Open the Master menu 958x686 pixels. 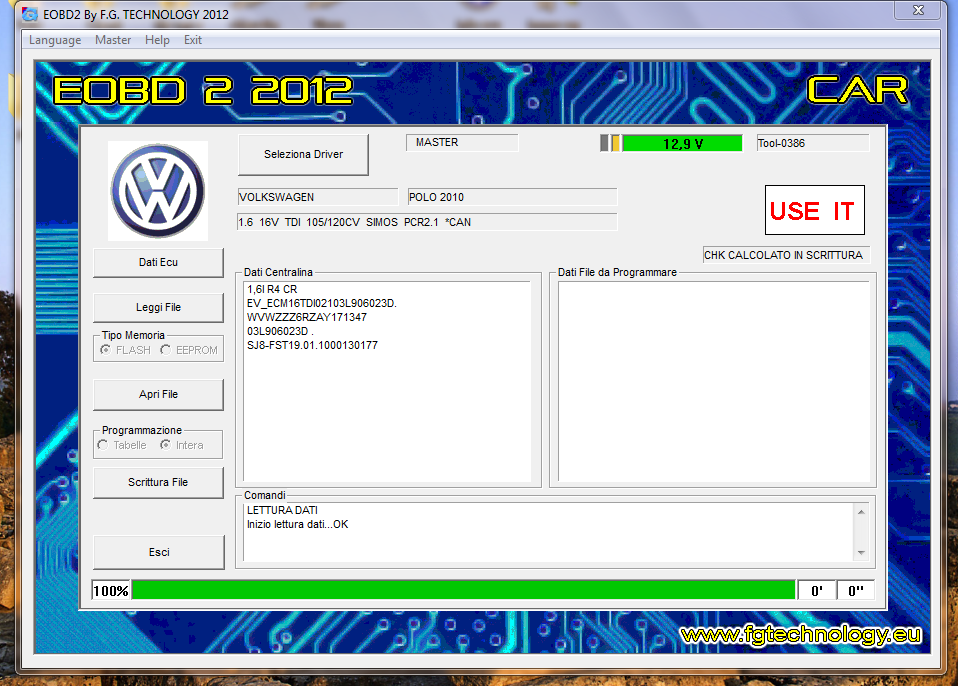tap(113, 40)
